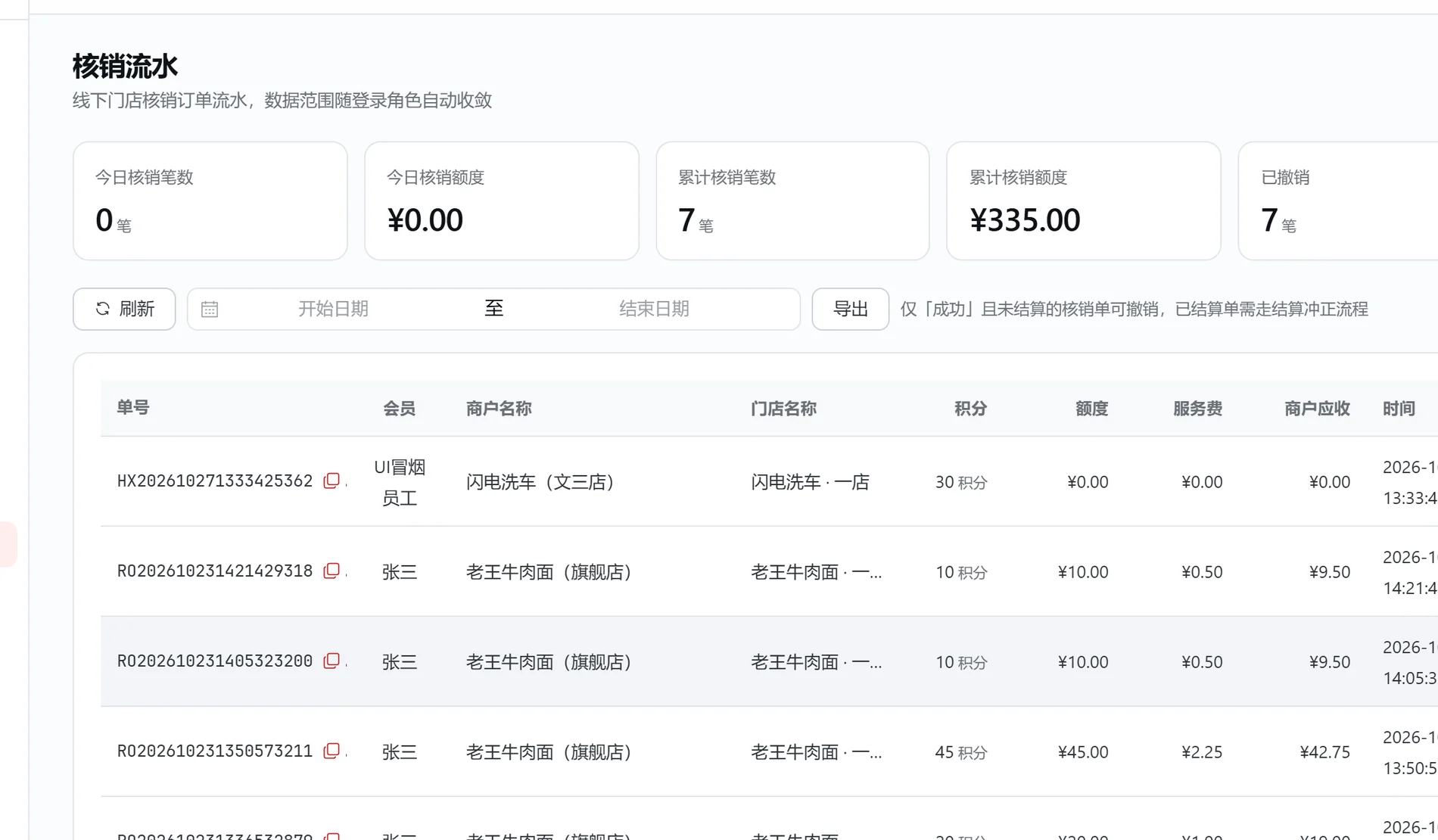
Task: Copy order number RO202610231350573211
Action: 331,751
